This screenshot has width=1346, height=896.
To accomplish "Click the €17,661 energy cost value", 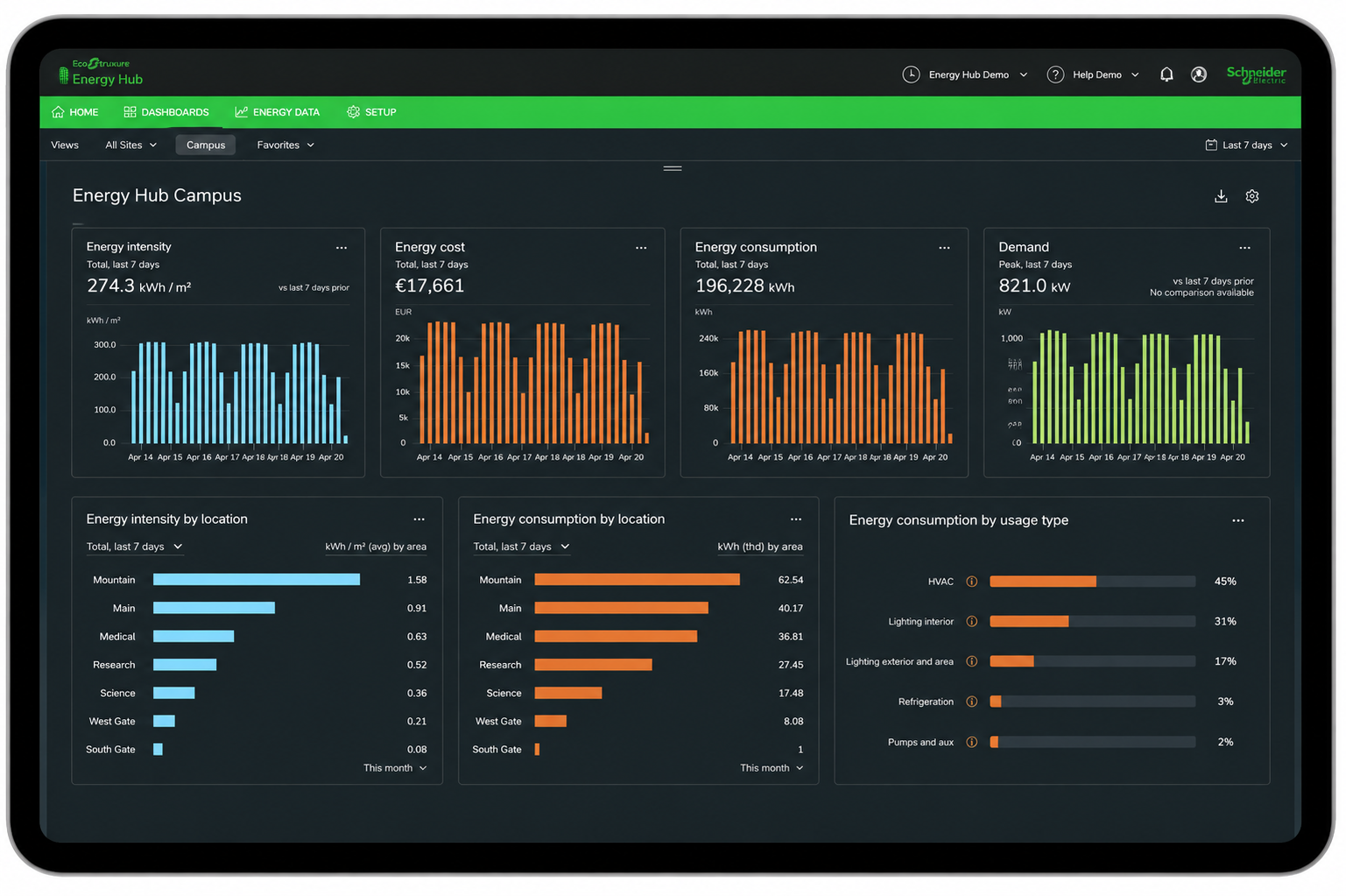I will pos(429,286).
